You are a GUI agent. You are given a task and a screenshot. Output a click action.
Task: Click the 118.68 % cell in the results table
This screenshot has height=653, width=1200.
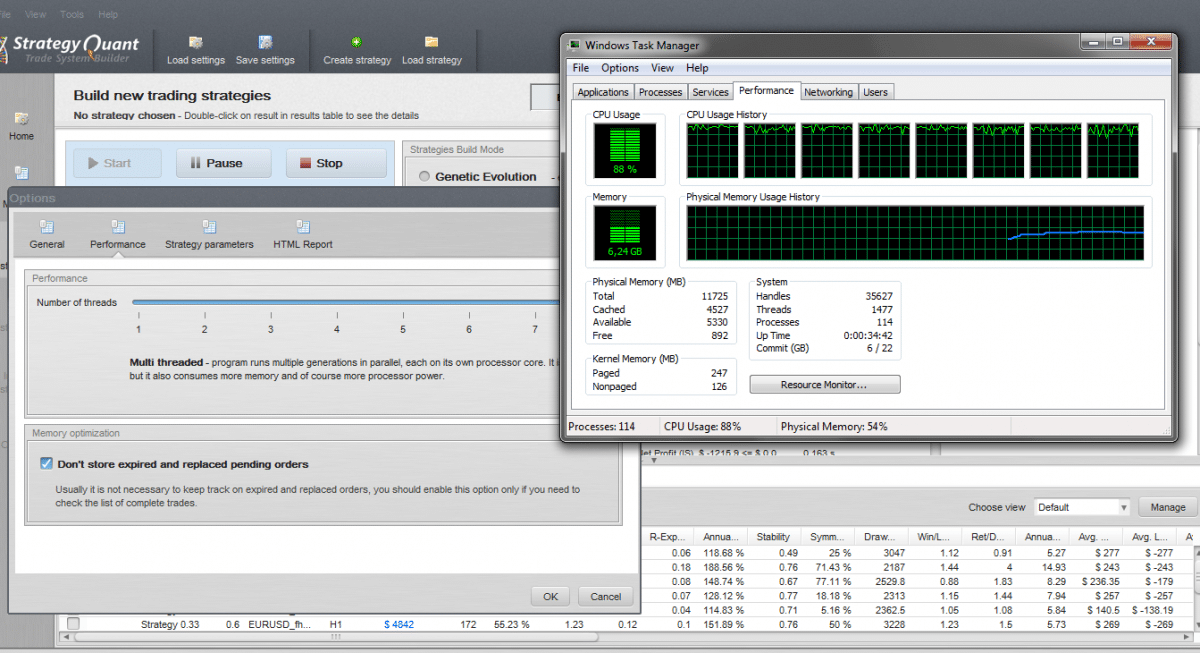tap(723, 553)
